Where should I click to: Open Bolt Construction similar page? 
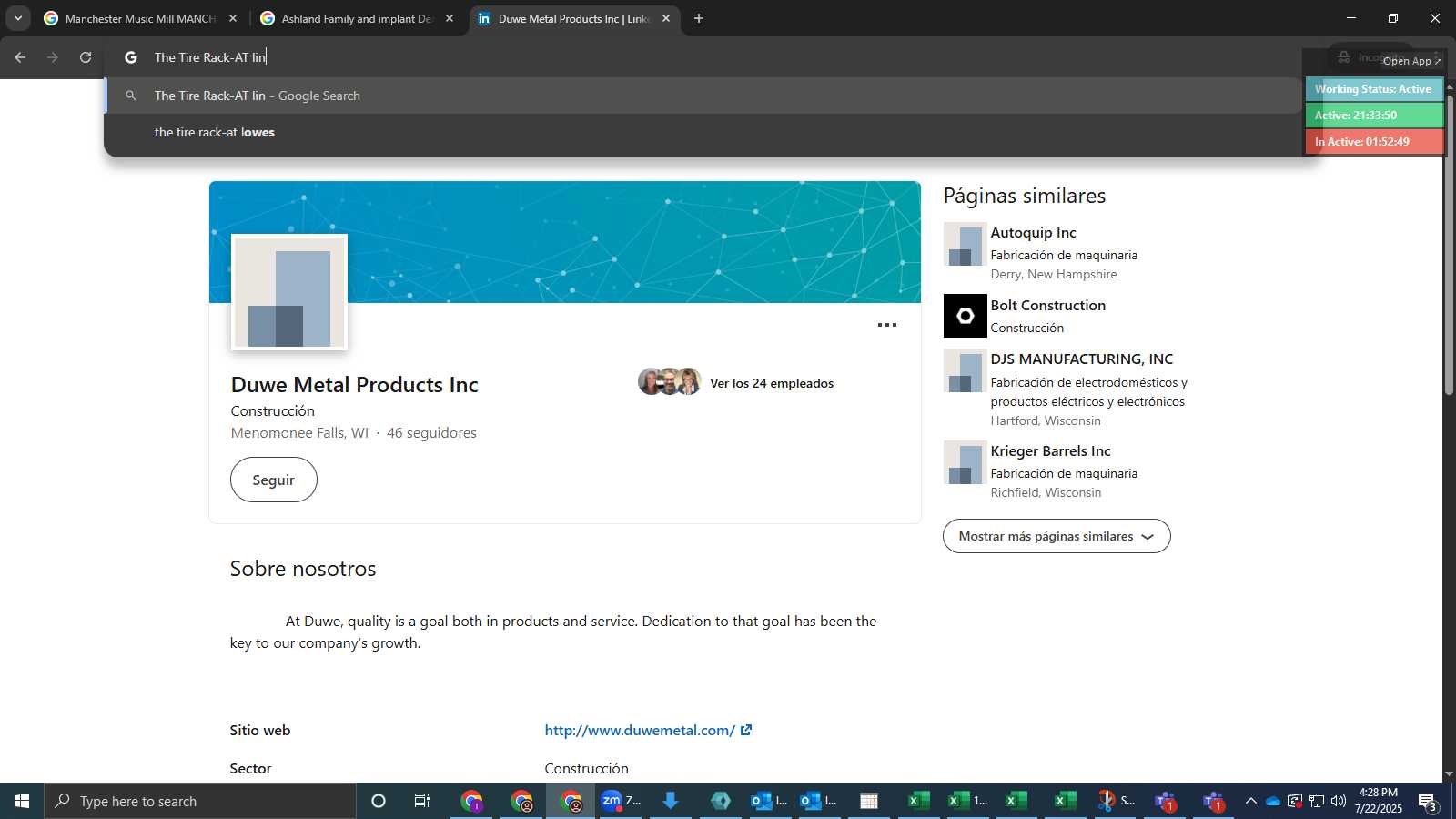1047,306
